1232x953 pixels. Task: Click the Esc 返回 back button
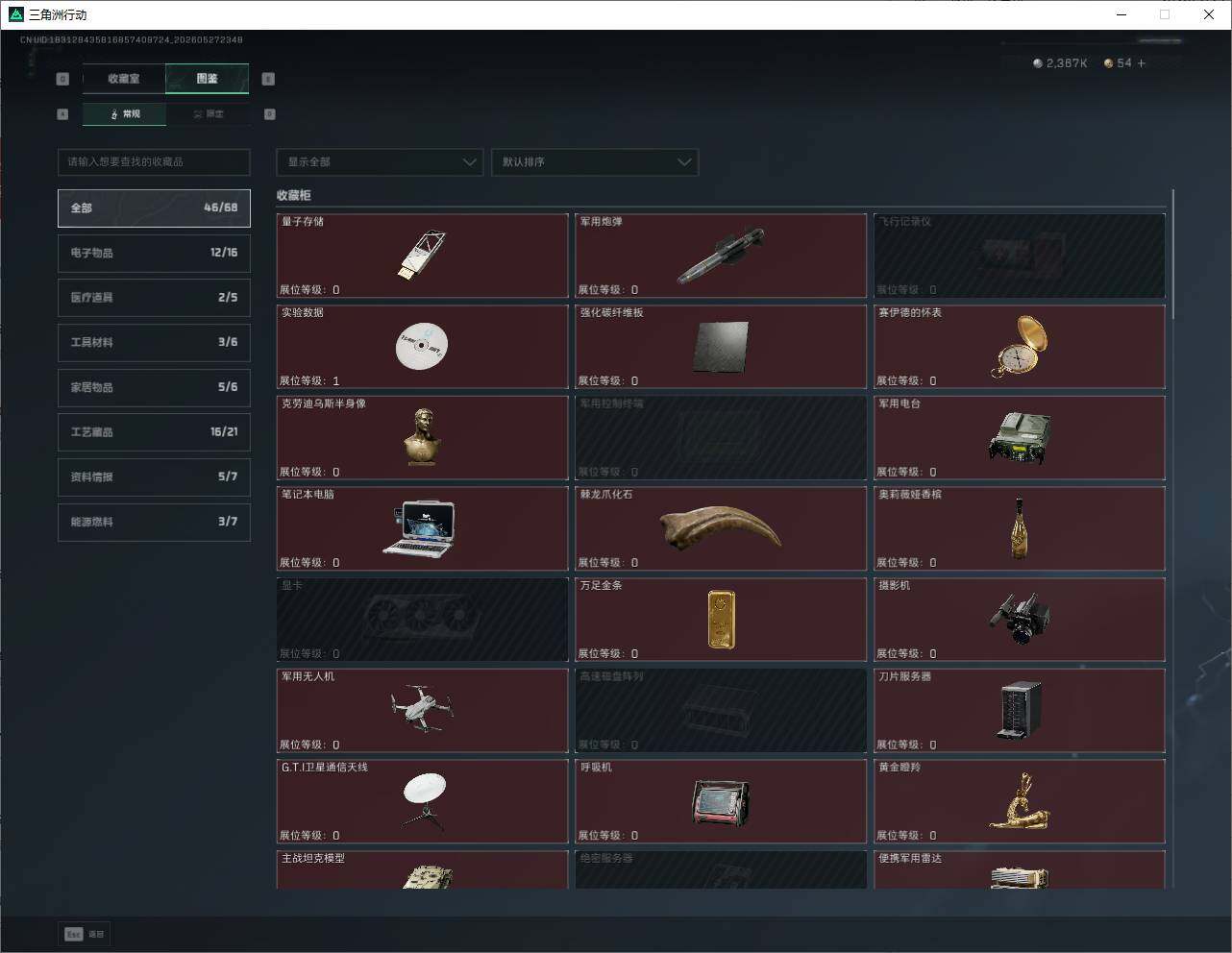(86, 934)
